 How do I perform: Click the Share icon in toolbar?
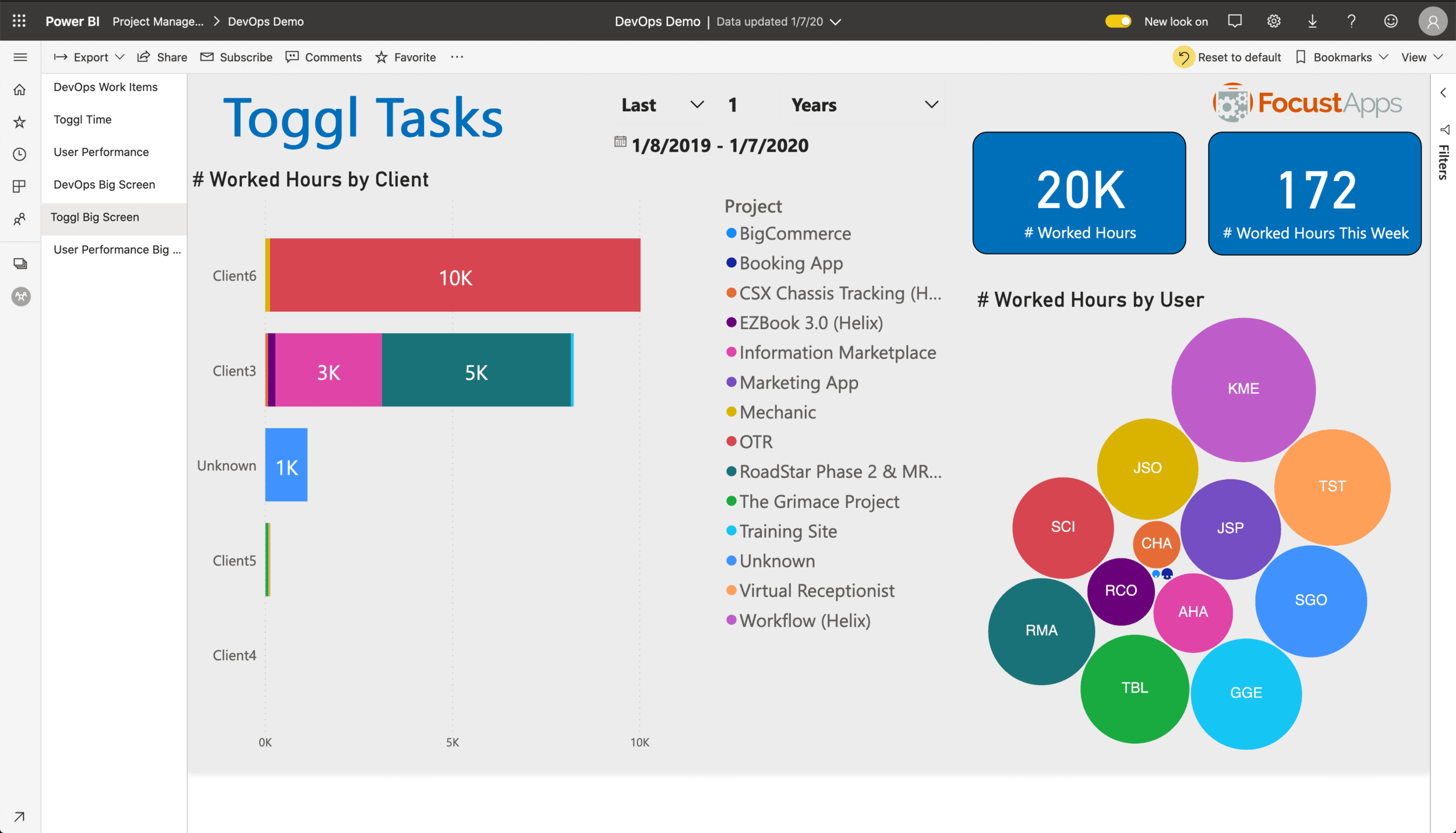(x=162, y=57)
